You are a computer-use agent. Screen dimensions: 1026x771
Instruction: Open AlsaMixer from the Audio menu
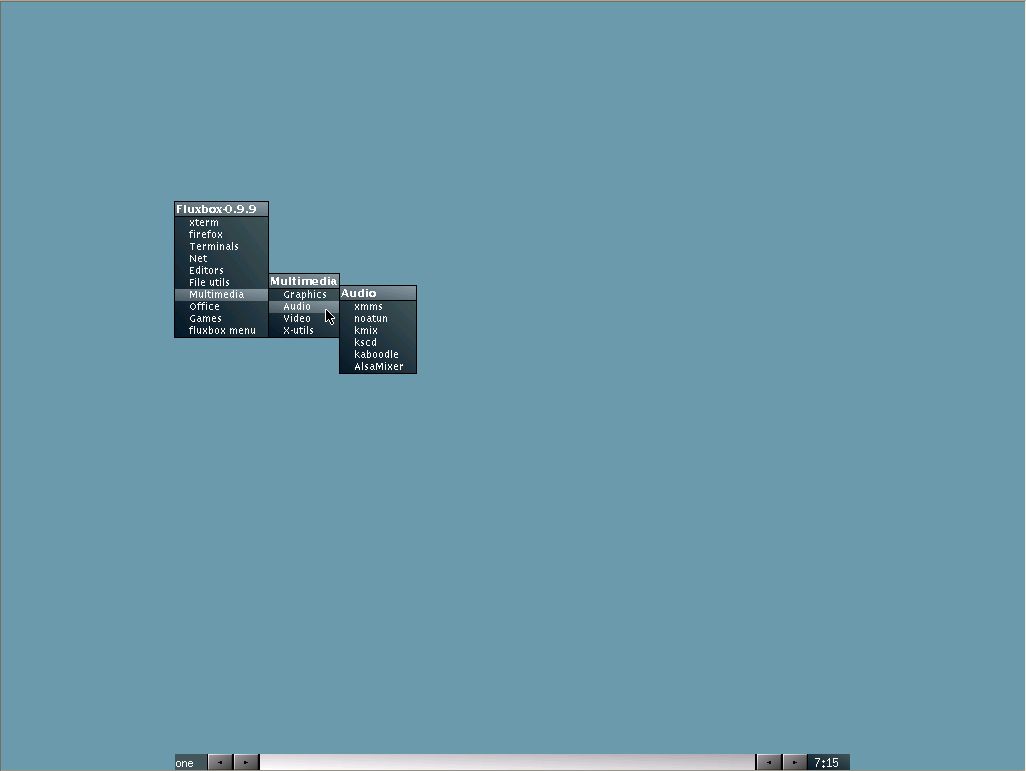(x=378, y=367)
